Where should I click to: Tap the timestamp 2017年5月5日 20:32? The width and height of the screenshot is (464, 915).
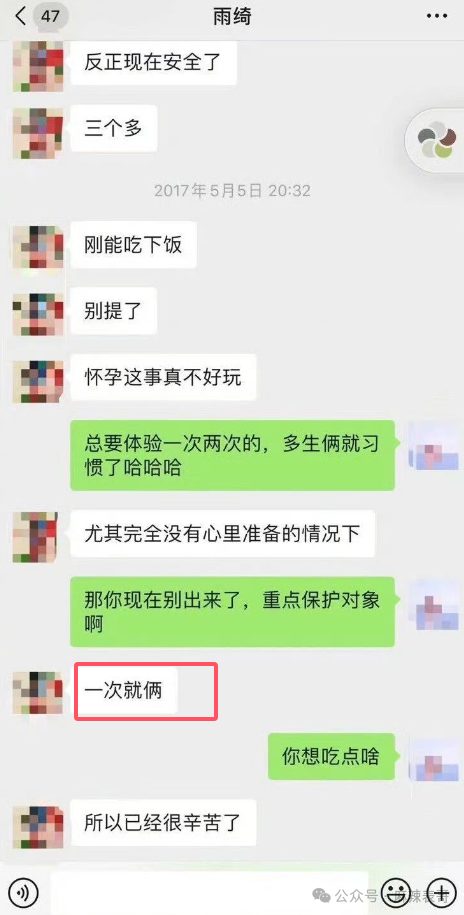click(232, 190)
